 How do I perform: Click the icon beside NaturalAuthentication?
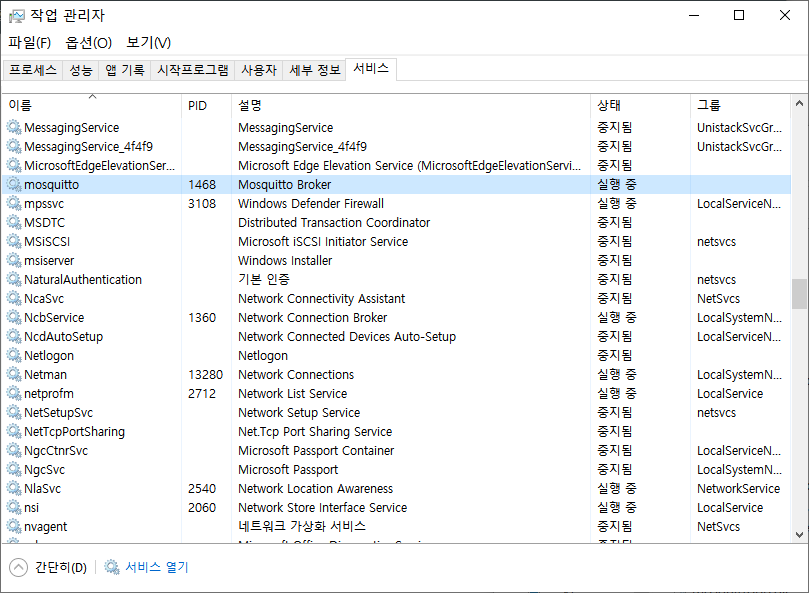pyautogui.click(x=14, y=279)
